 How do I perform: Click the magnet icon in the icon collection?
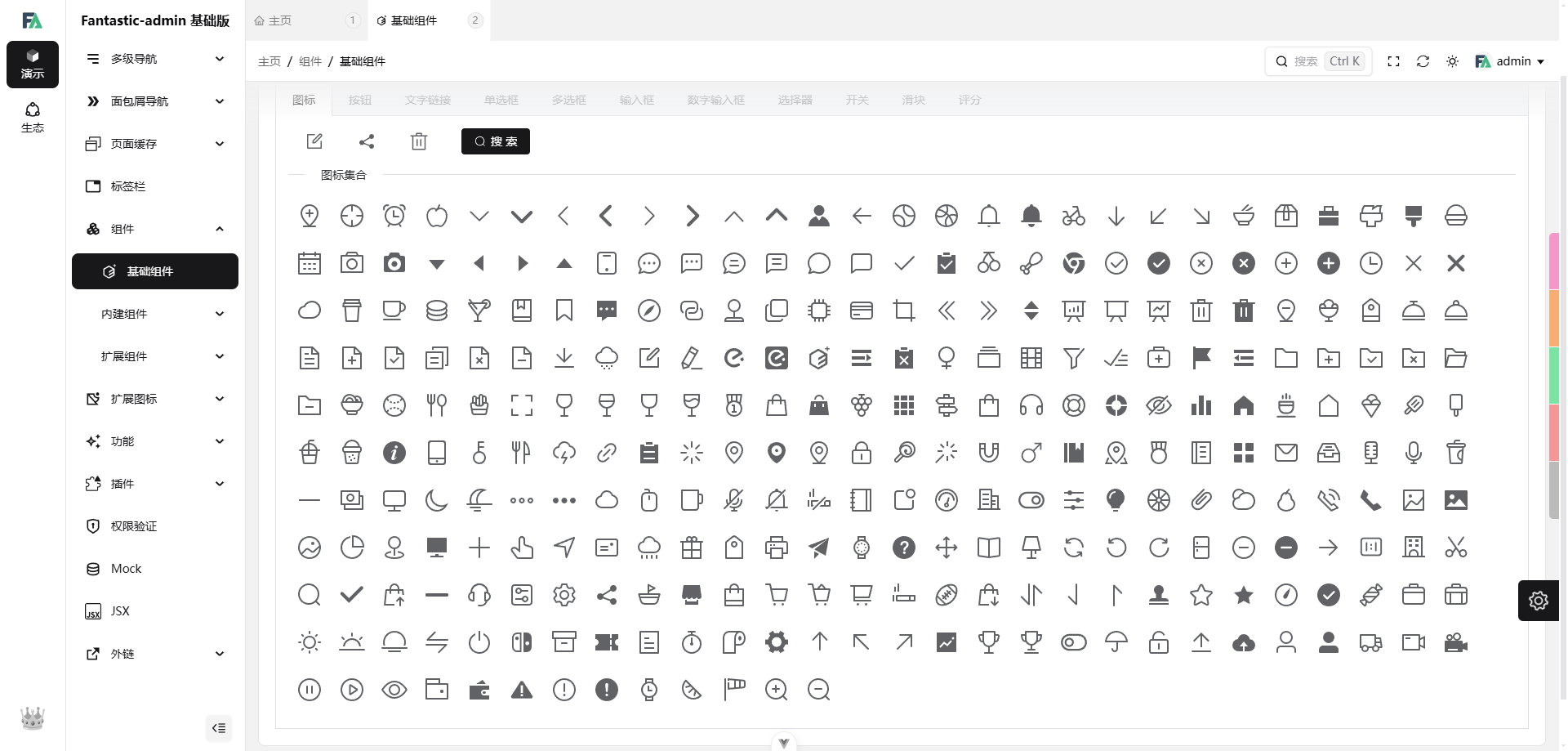click(989, 453)
